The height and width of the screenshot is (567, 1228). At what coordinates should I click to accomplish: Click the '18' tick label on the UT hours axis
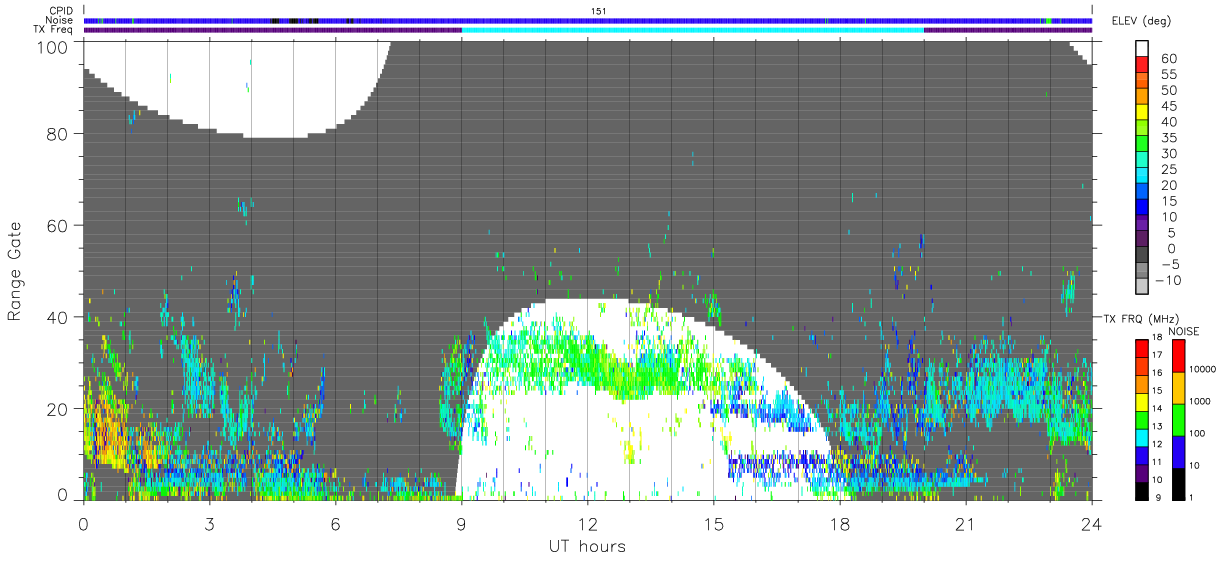click(x=840, y=524)
